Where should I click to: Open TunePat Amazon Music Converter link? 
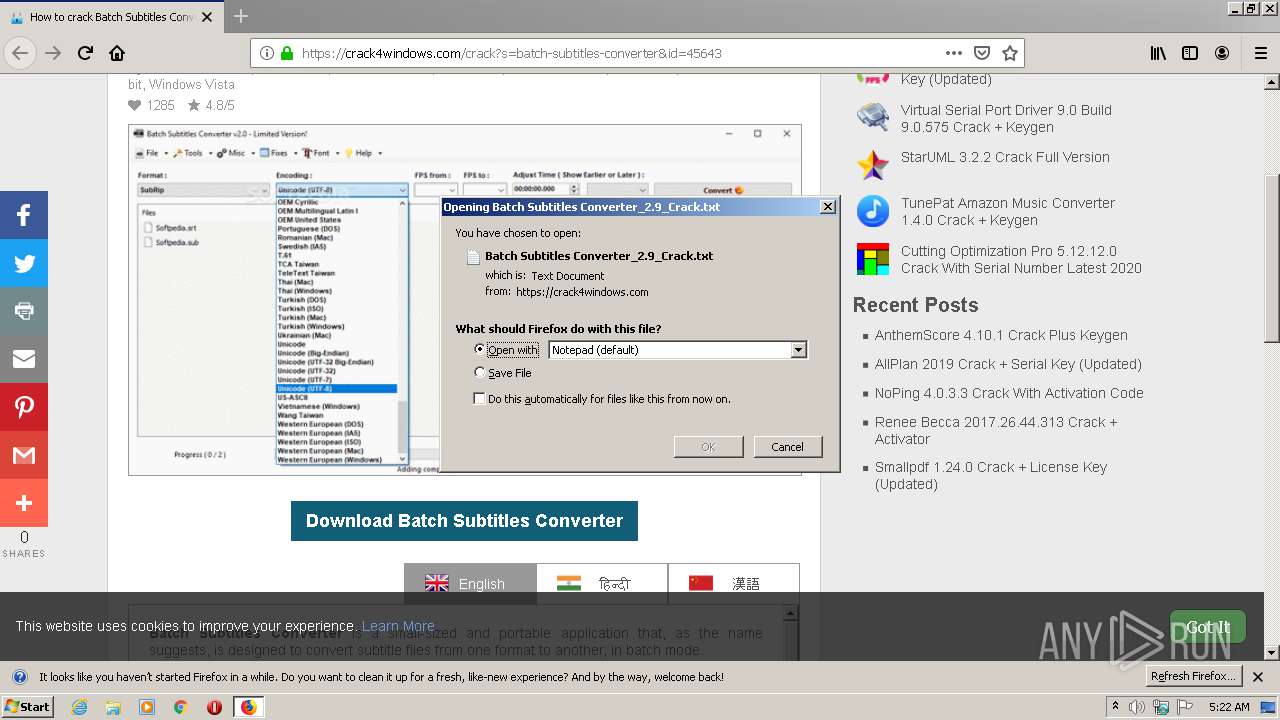pyautogui.click(x=1008, y=211)
